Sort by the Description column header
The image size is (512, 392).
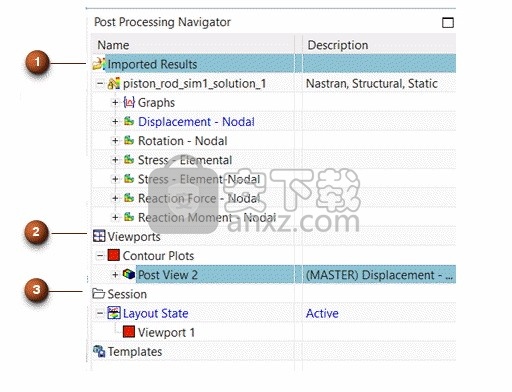point(379,45)
